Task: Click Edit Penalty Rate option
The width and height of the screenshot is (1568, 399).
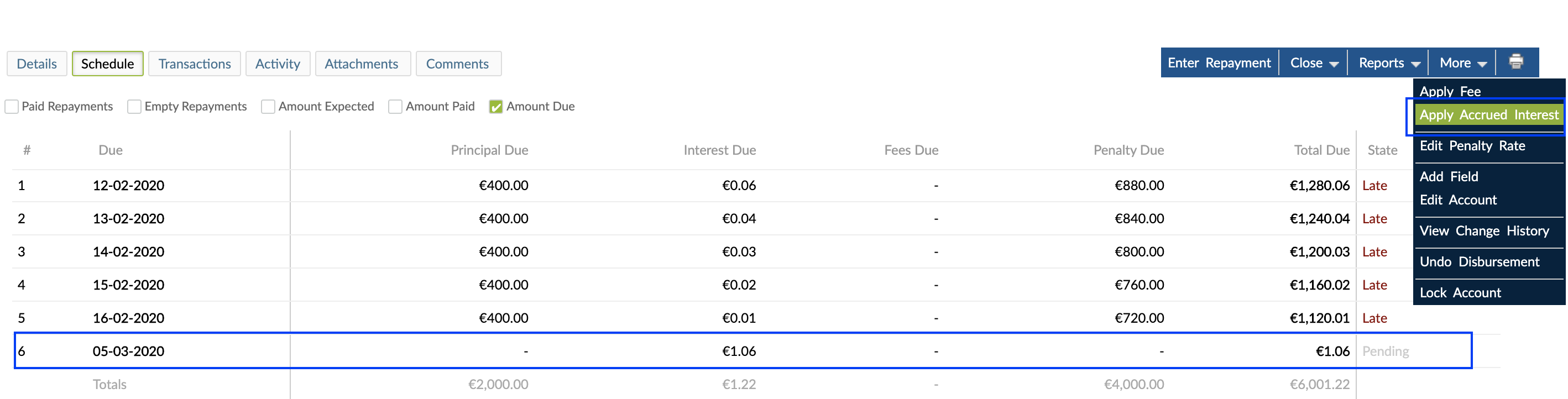Action: [1472, 146]
